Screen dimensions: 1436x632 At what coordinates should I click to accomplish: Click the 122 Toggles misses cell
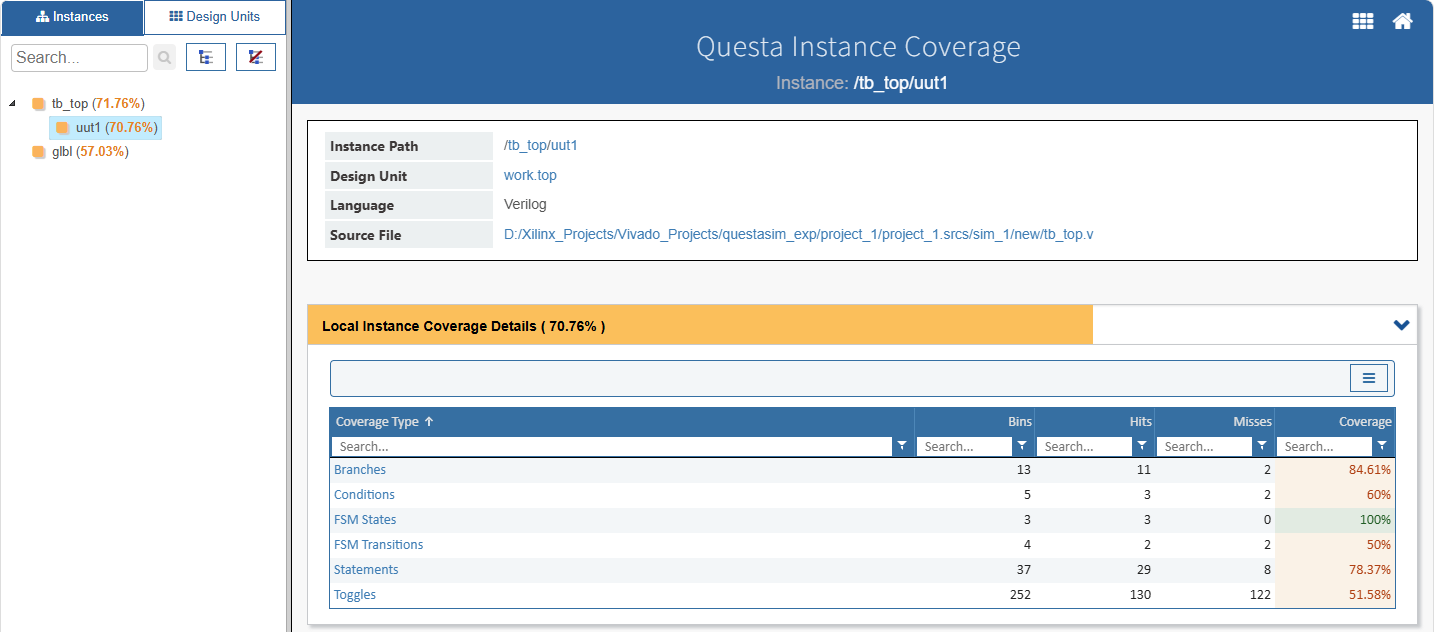click(1215, 595)
